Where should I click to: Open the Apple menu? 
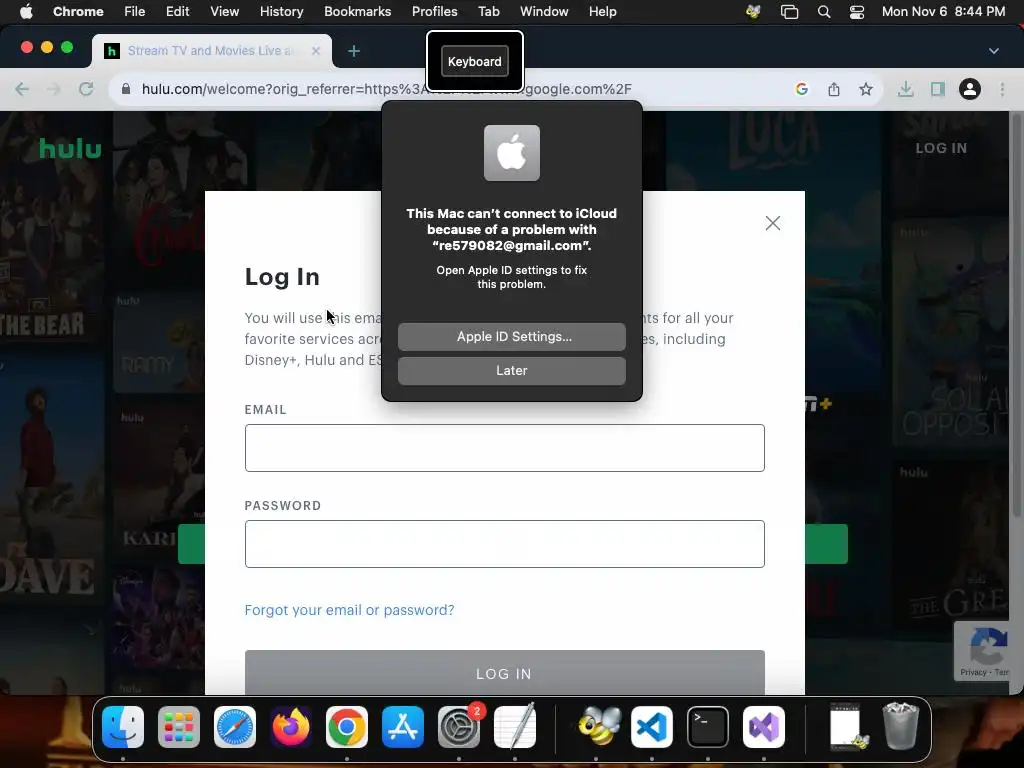(26, 12)
